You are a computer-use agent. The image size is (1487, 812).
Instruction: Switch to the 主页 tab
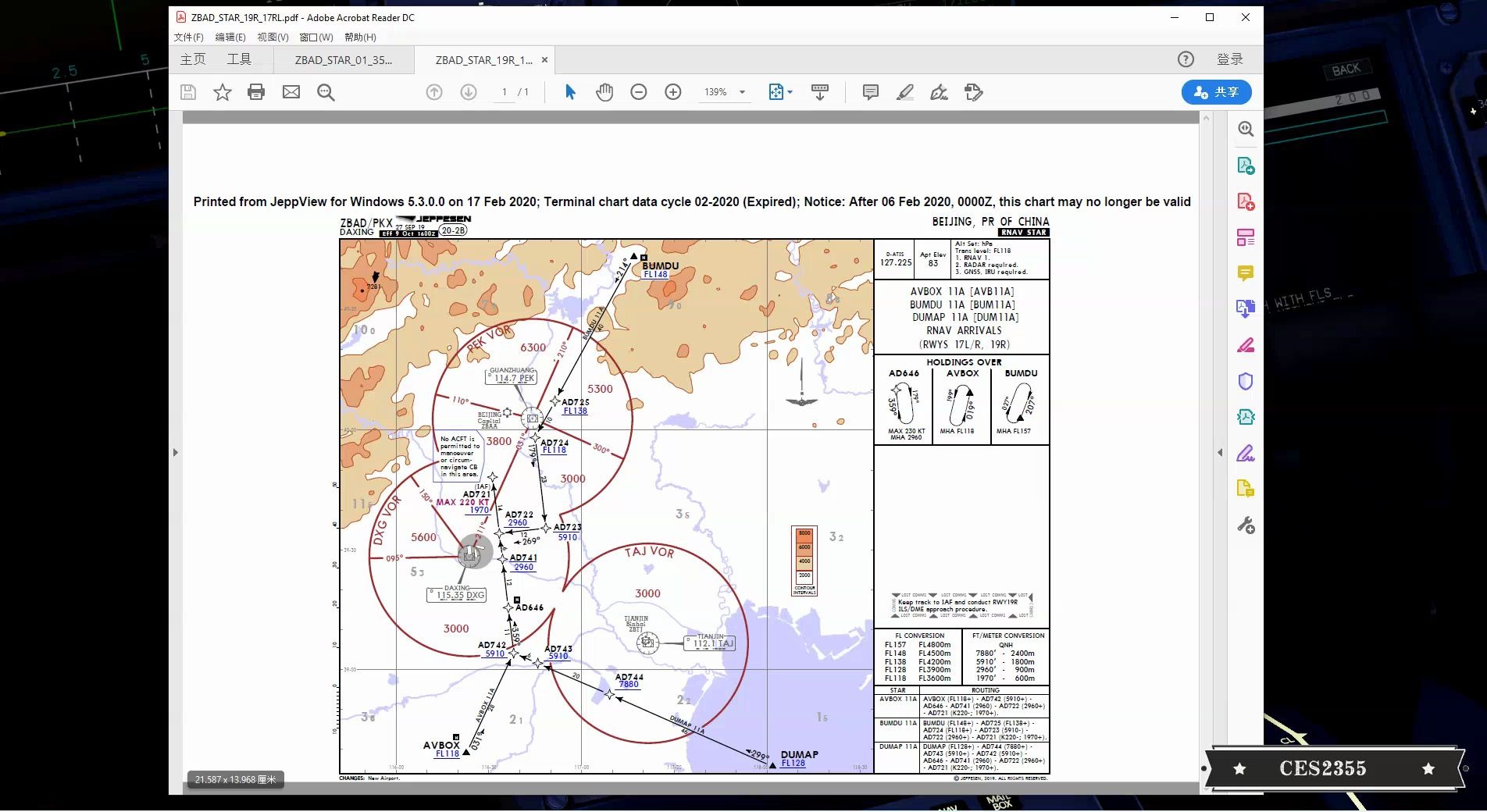click(x=193, y=59)
